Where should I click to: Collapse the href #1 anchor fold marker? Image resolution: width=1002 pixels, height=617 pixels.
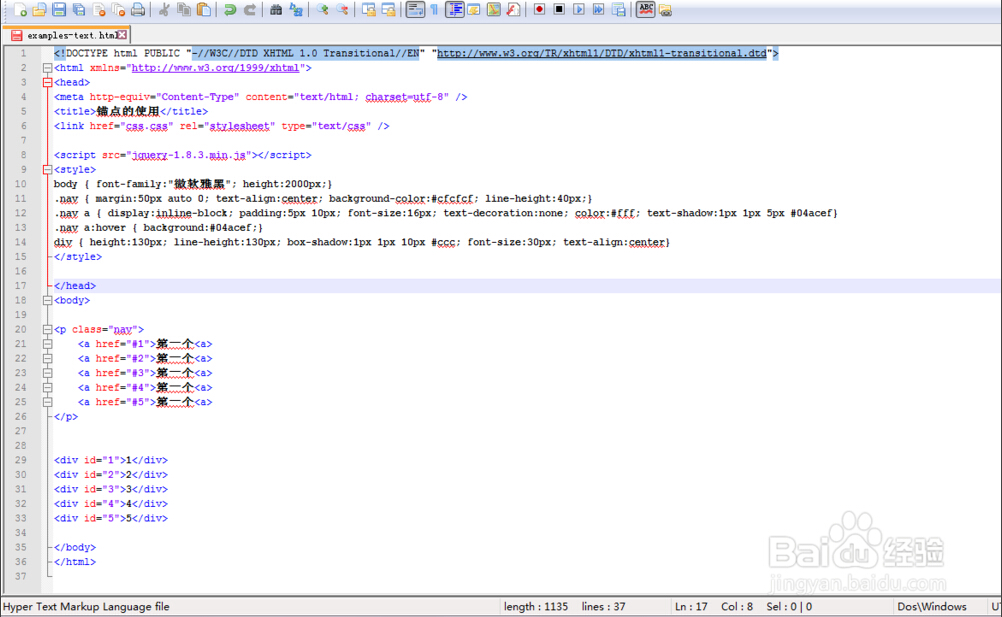[x=47, y=344]
